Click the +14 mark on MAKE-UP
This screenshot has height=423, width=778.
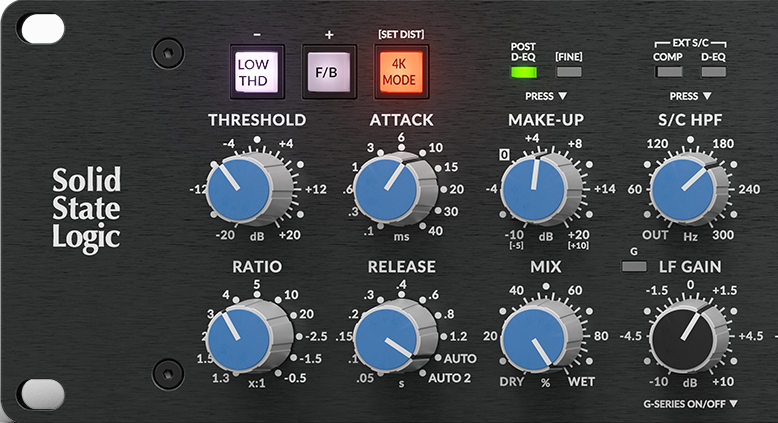605,189
